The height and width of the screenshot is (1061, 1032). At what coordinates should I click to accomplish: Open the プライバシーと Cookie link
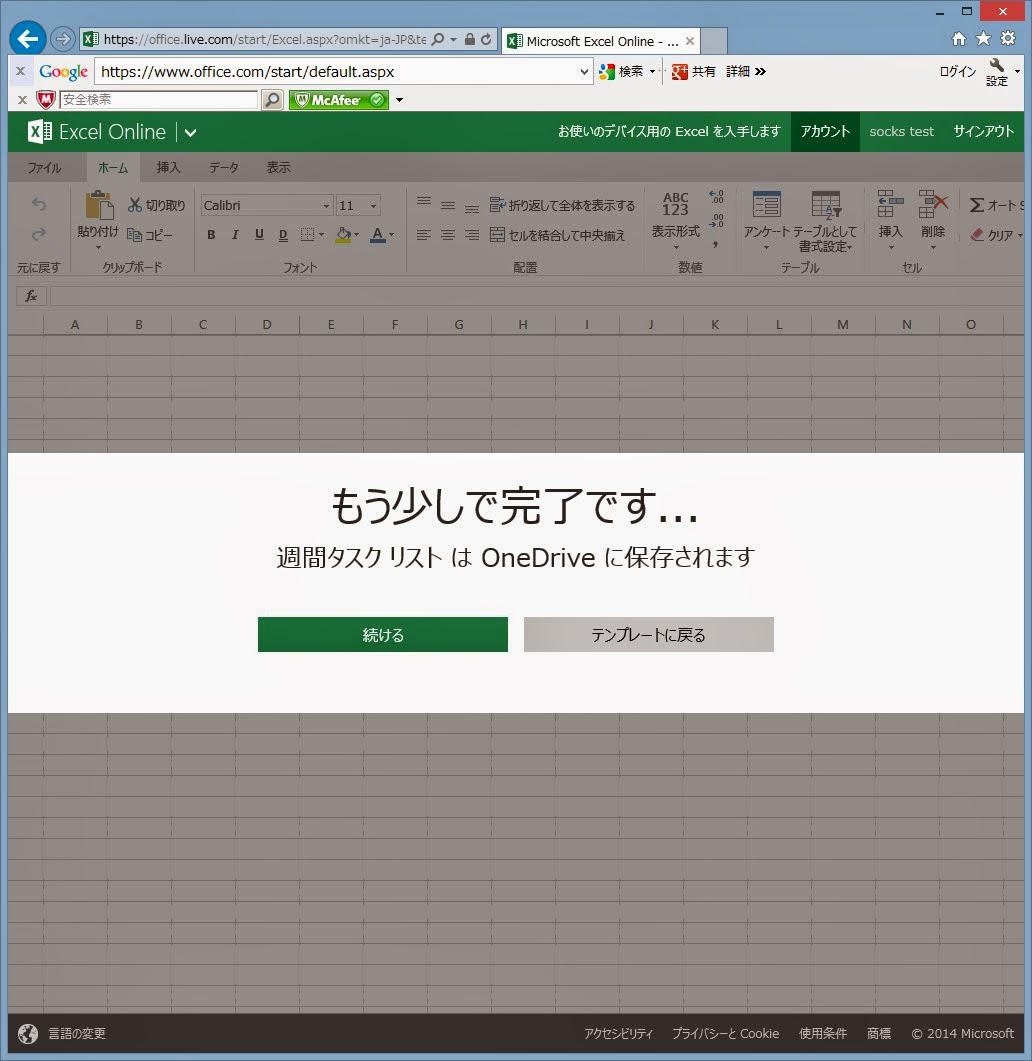pos(725,1033)
